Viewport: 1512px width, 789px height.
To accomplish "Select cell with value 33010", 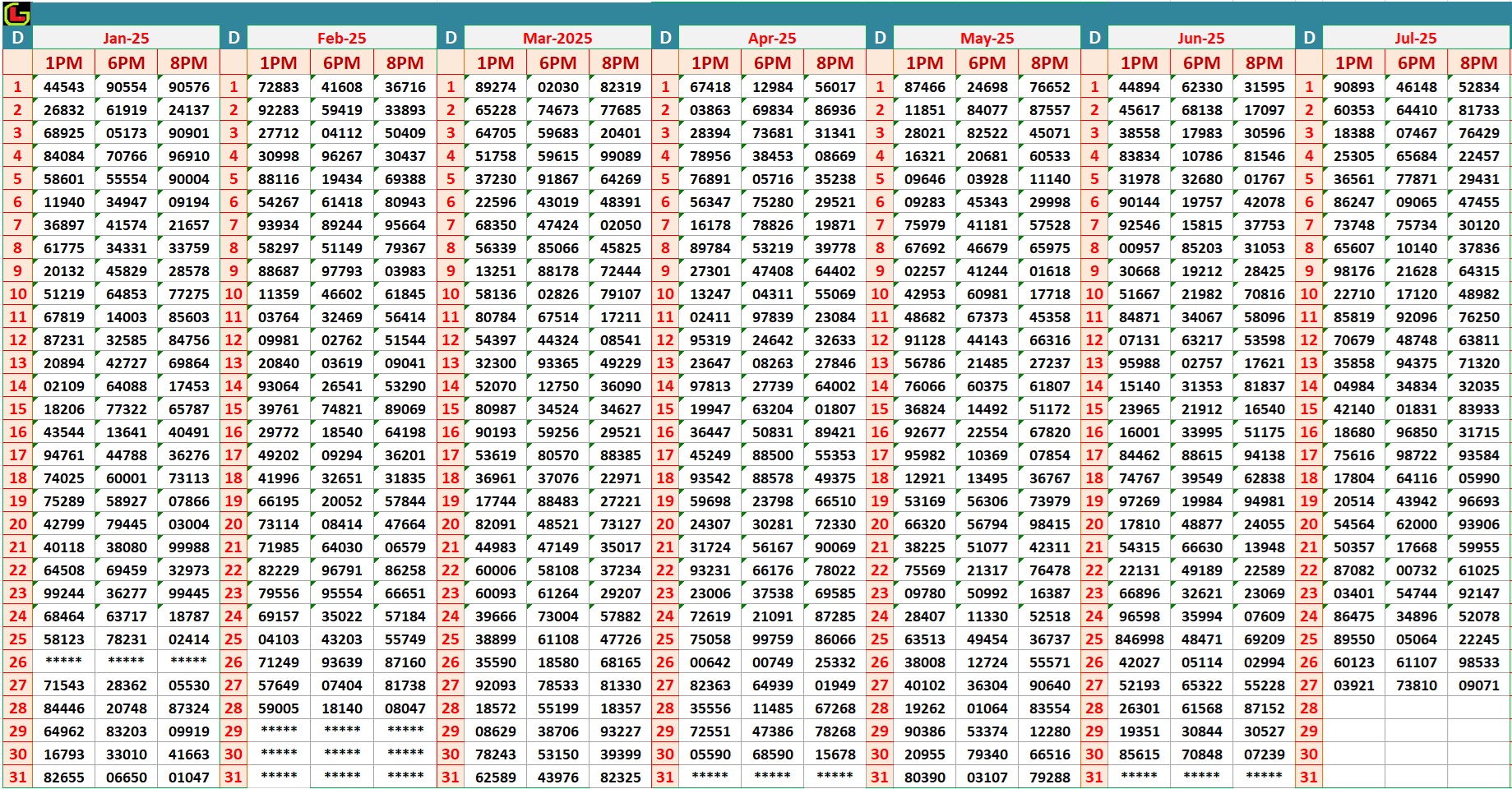I will point(127,754).
